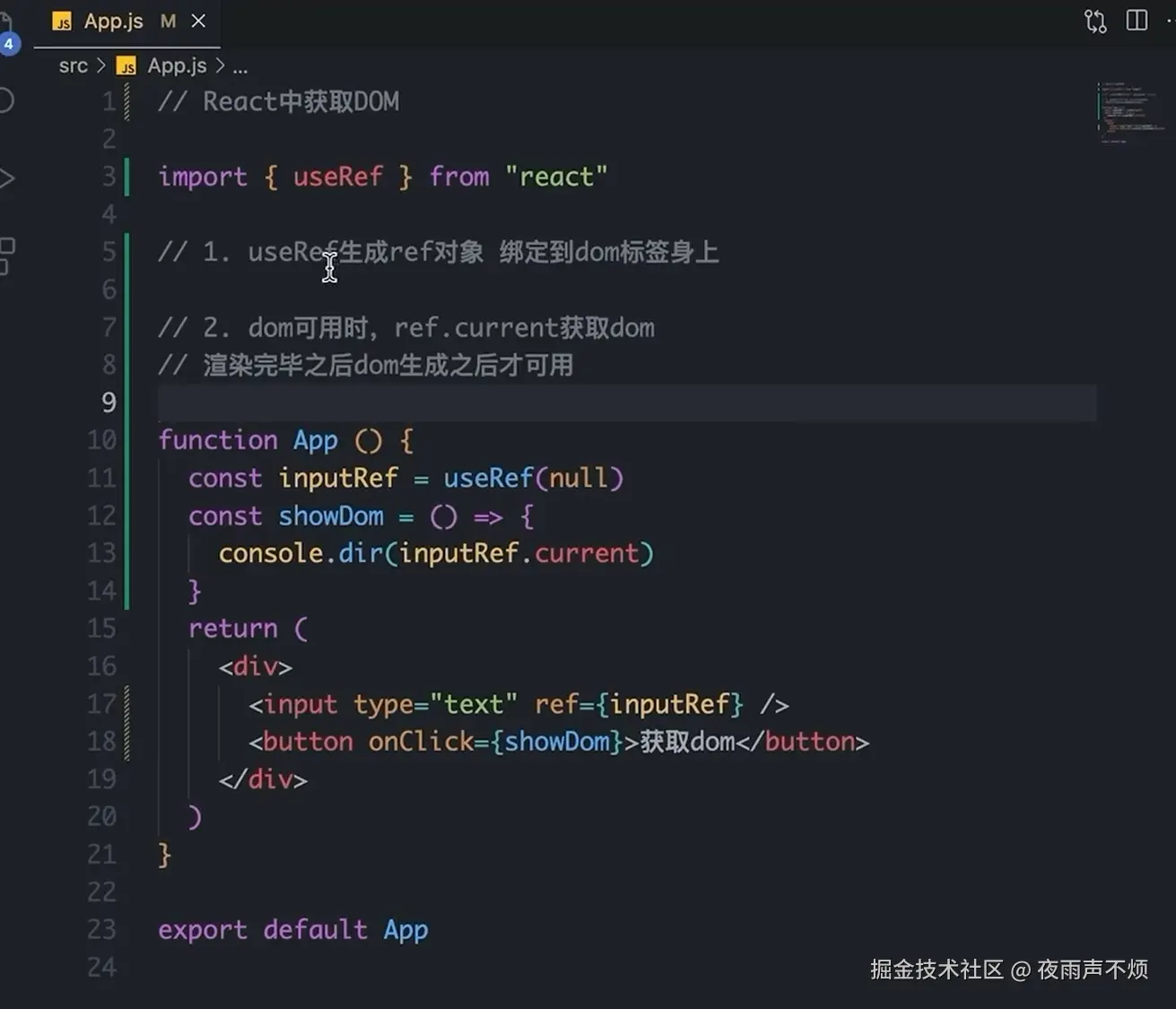Click the word current on line 13

point(587,553)
